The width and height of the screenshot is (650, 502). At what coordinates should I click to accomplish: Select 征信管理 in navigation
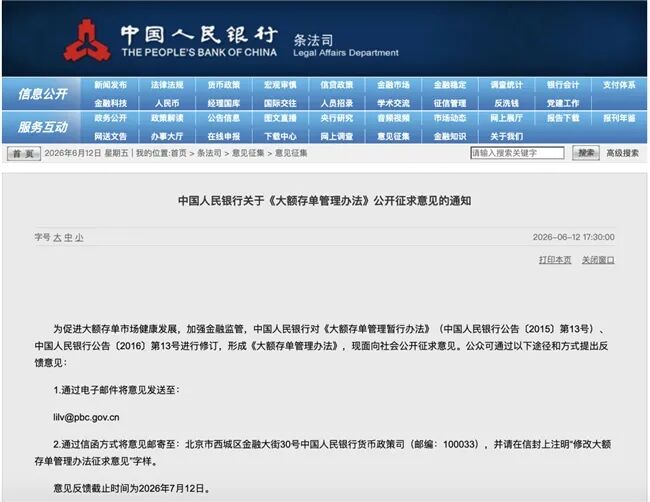[450, 103]
